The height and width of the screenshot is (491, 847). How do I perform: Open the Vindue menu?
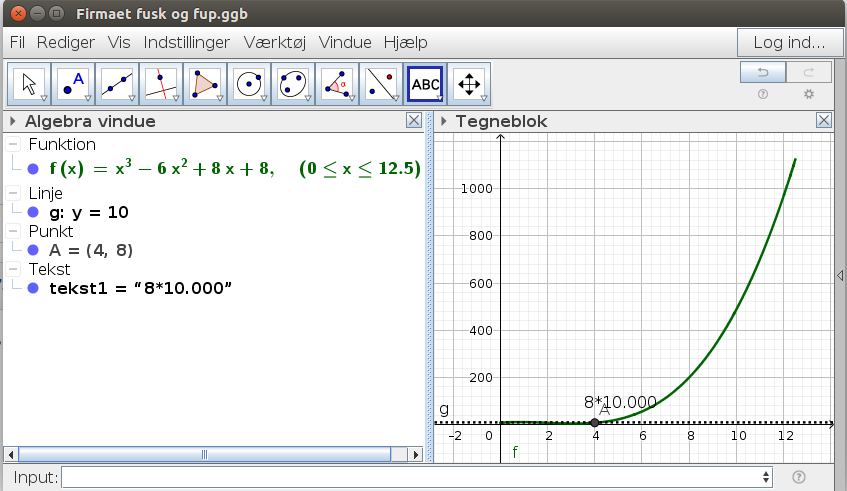[x=345, y=42]
